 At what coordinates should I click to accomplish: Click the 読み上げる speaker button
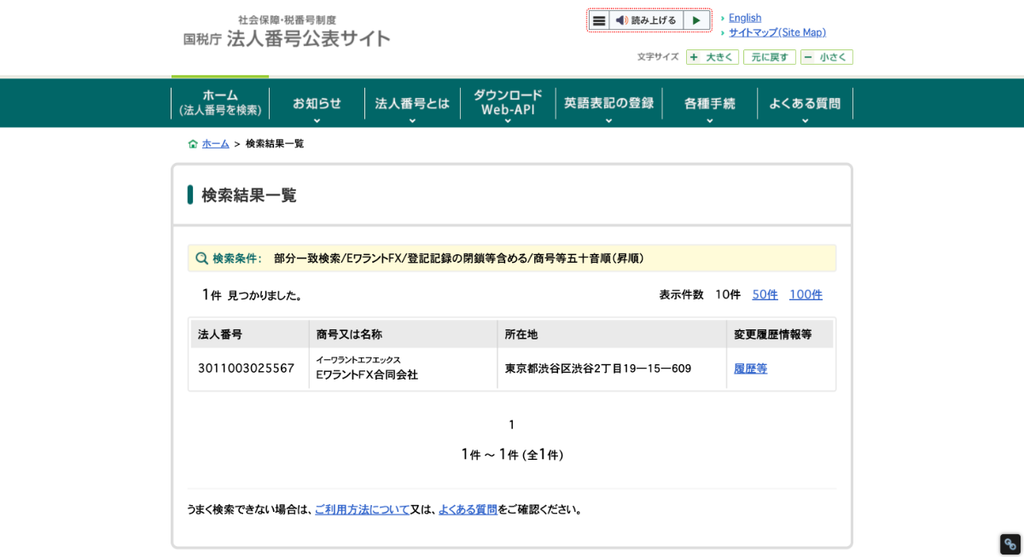coord(646,20)
